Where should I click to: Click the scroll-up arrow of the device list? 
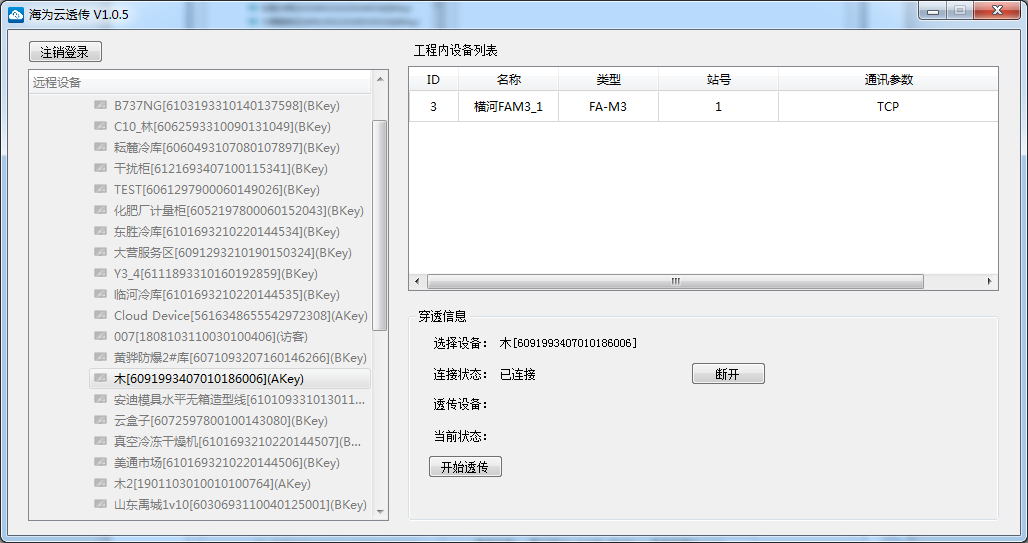380,79
